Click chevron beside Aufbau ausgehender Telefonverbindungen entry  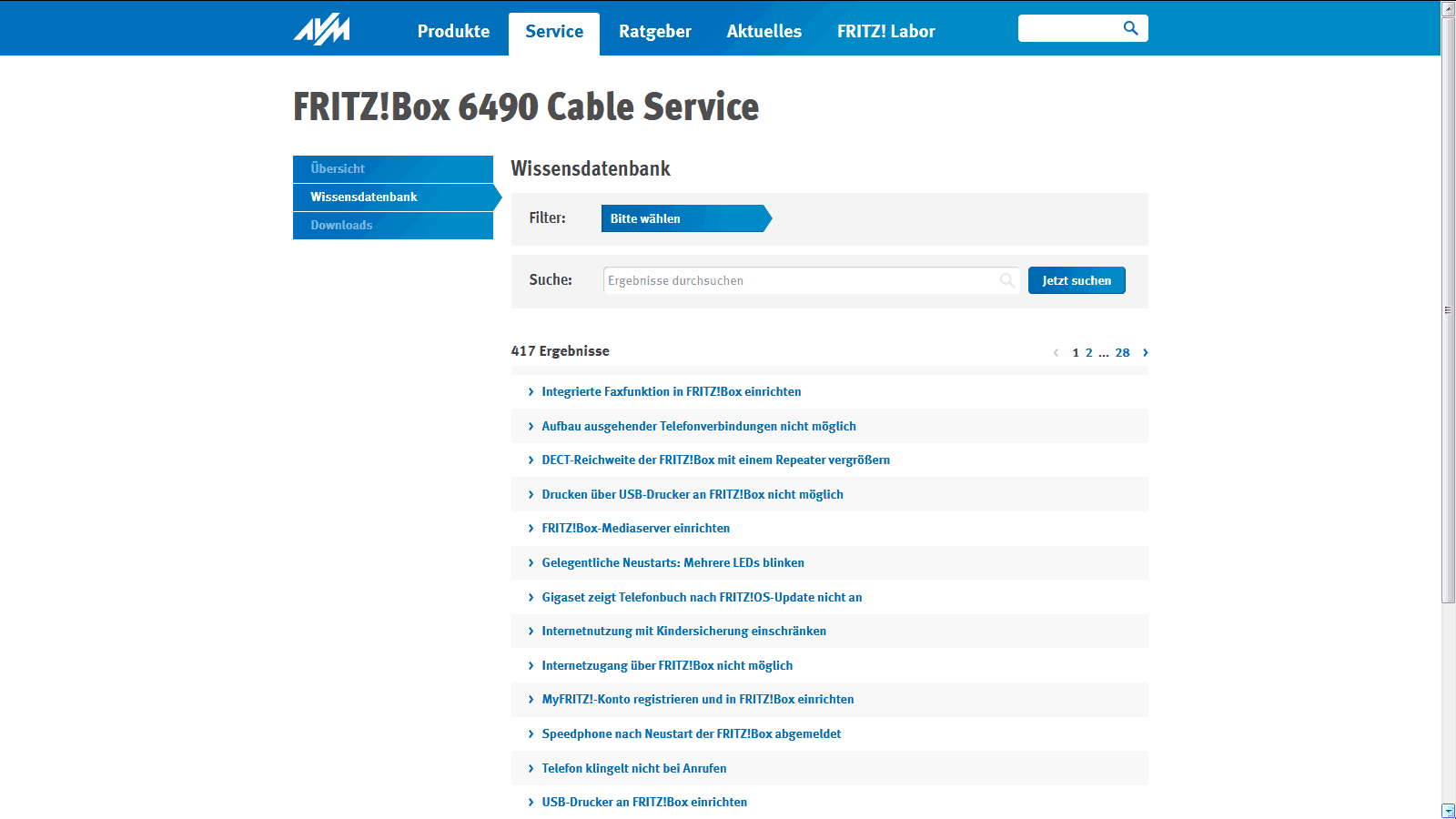(531, 427)
